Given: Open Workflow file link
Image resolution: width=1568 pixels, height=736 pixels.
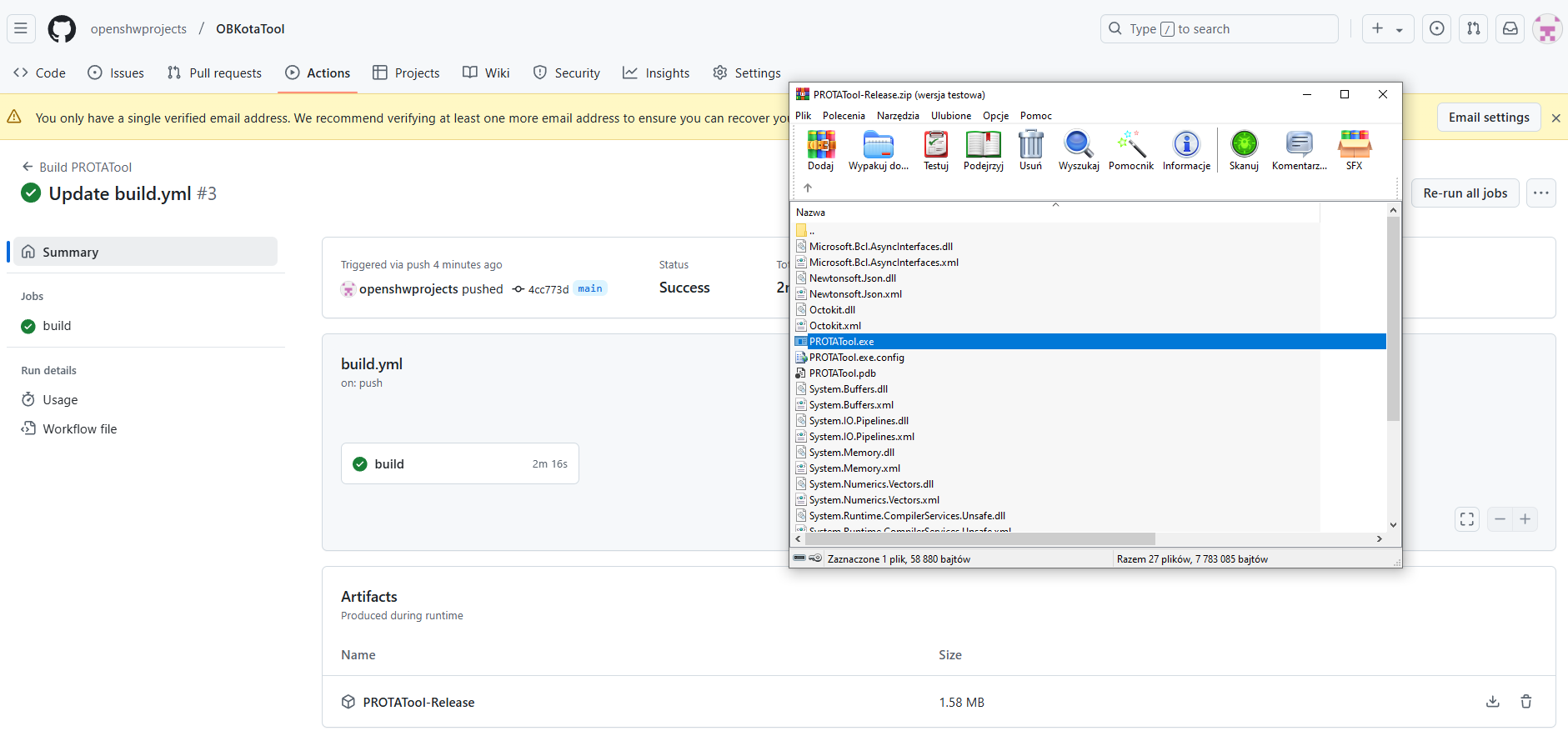Looking at the screenshot, I should click(x=145, y=429).
